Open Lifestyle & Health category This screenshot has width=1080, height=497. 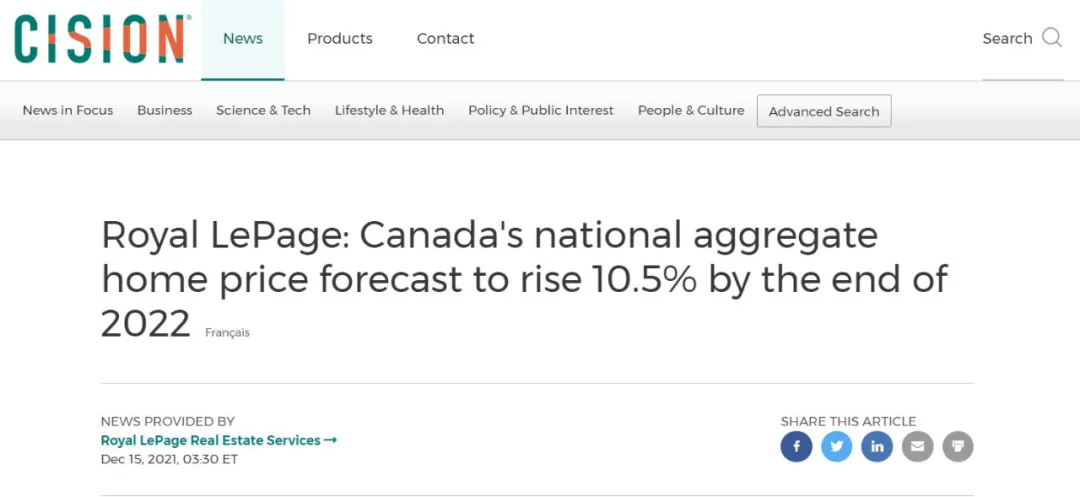click(389, 110)
